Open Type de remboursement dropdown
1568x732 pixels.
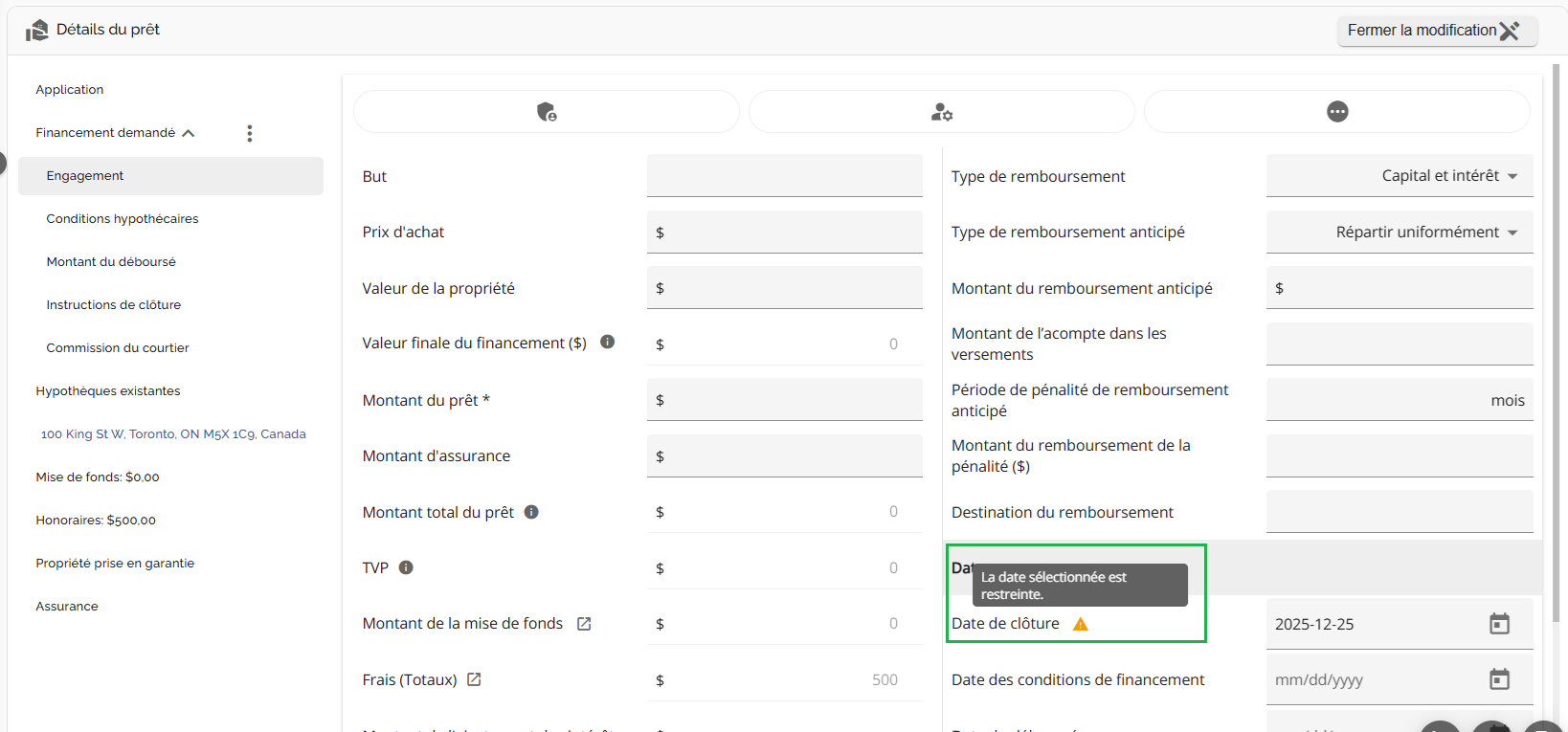(x=1400, y=176)
